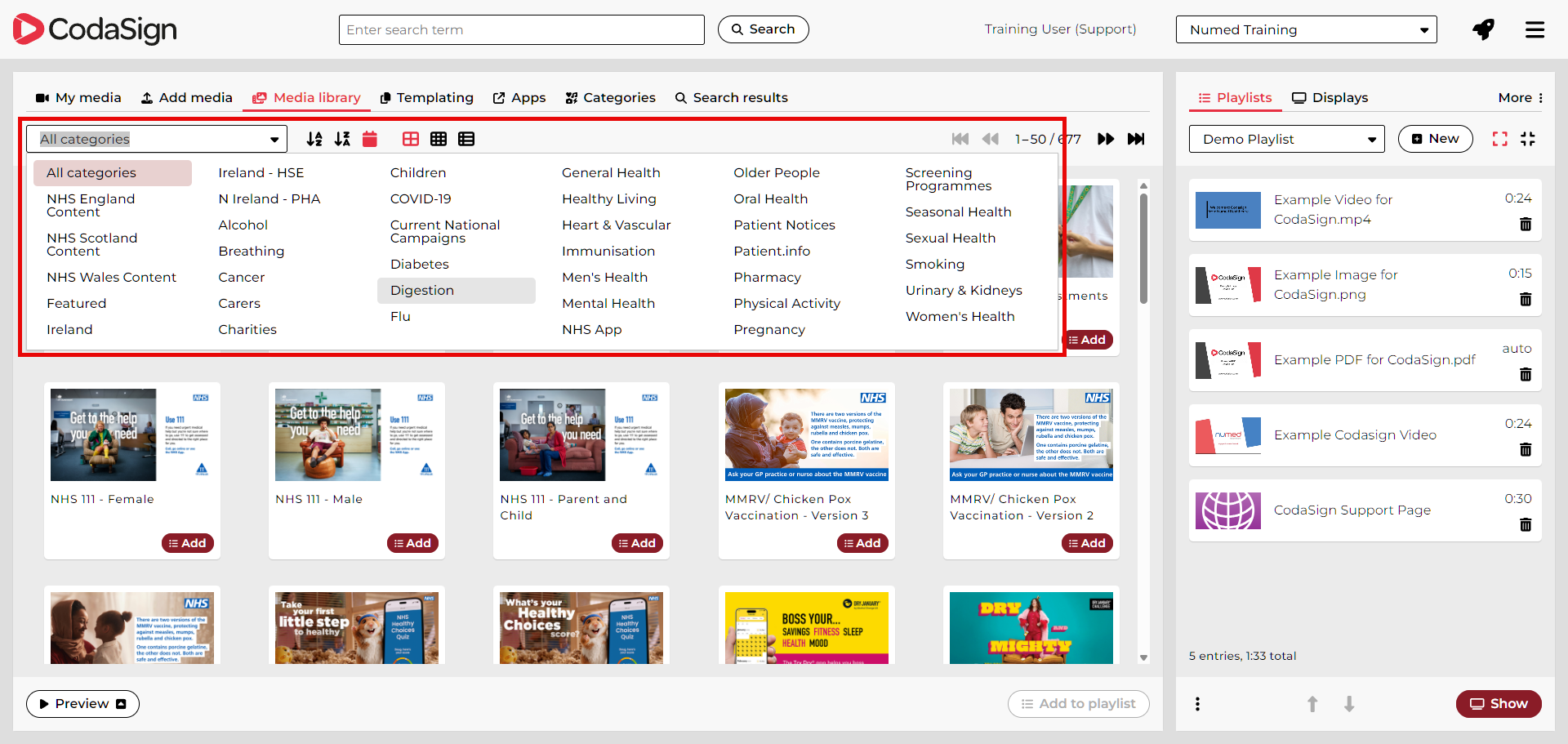The width and height of the screenshot is (1568, 744).
Task: Sort media in Z to A order
Action: [x=342, y=139]
